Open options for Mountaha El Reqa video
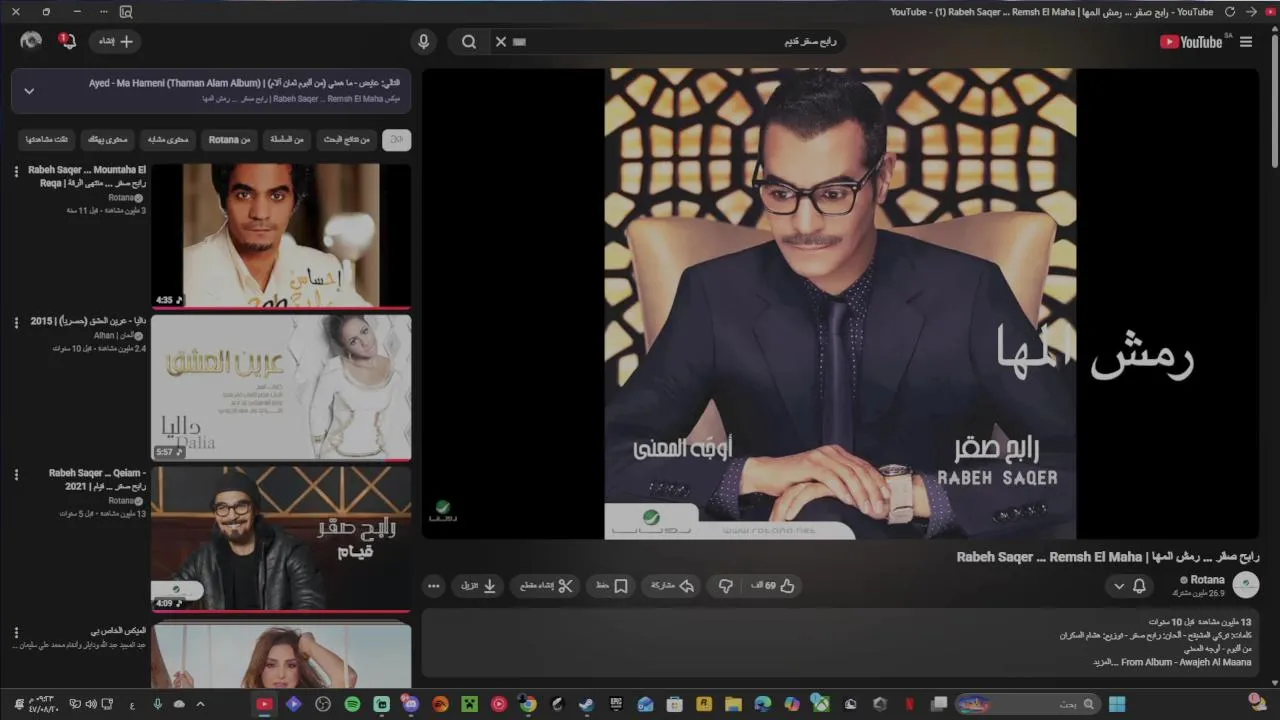 pos(16,172)
